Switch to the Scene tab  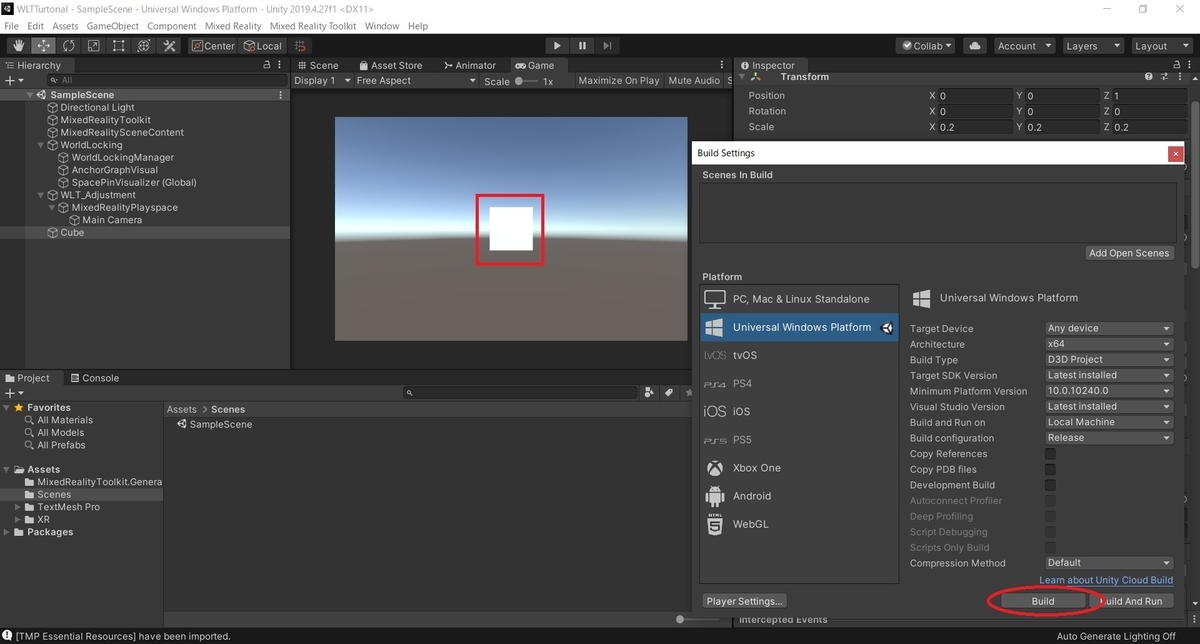[317, 65]
